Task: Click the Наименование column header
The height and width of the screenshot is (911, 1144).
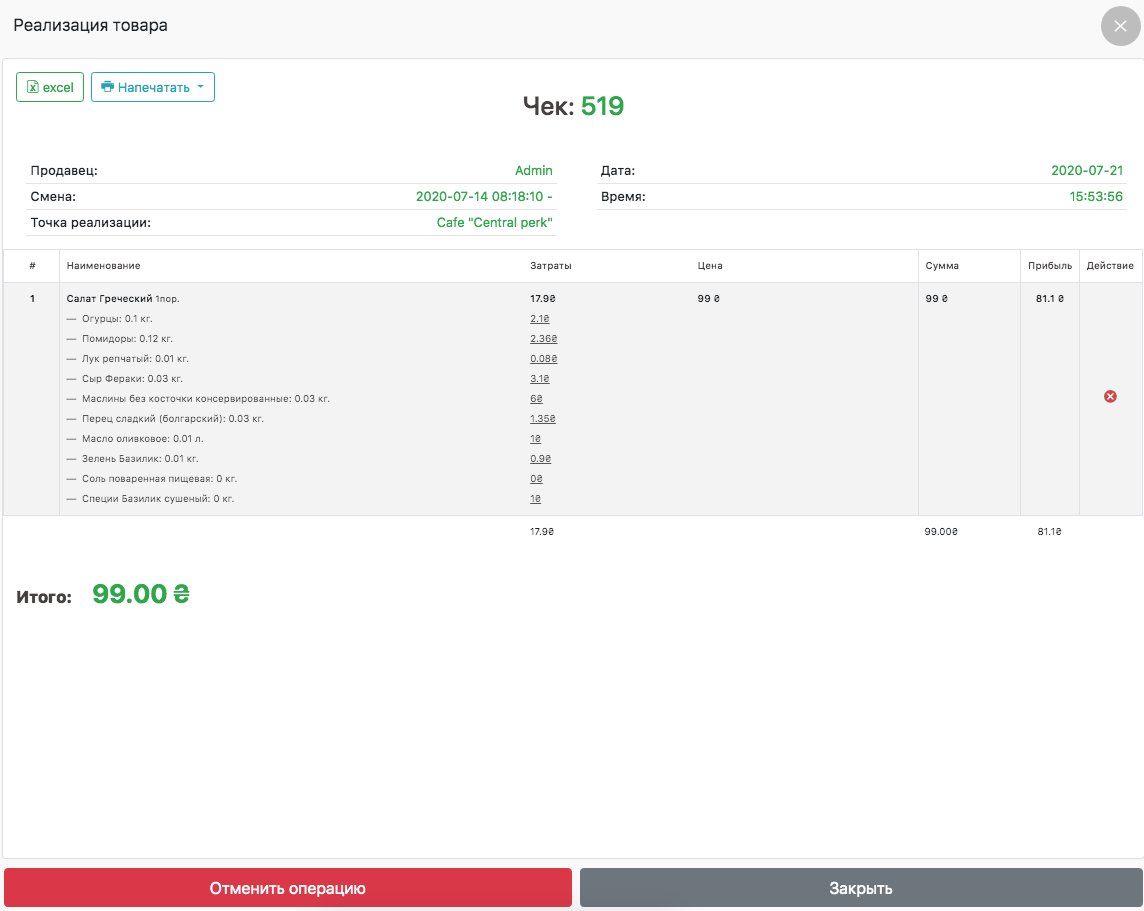Action: (x=103, y=266)
